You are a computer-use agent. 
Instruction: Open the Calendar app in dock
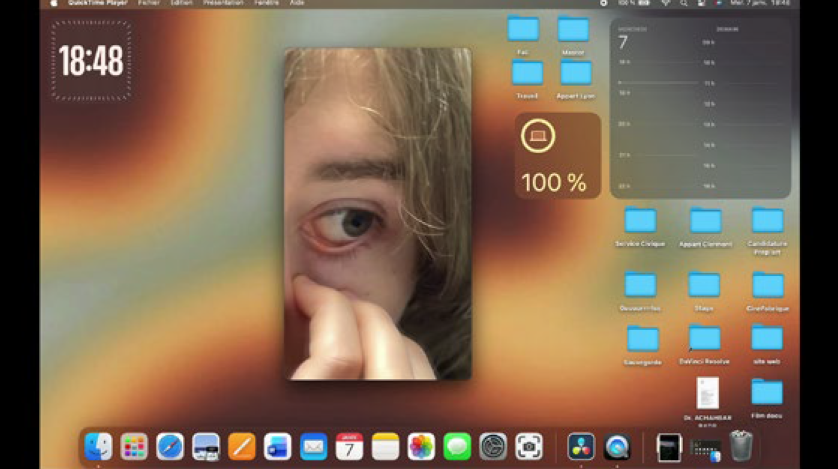[x=349, y=446]
